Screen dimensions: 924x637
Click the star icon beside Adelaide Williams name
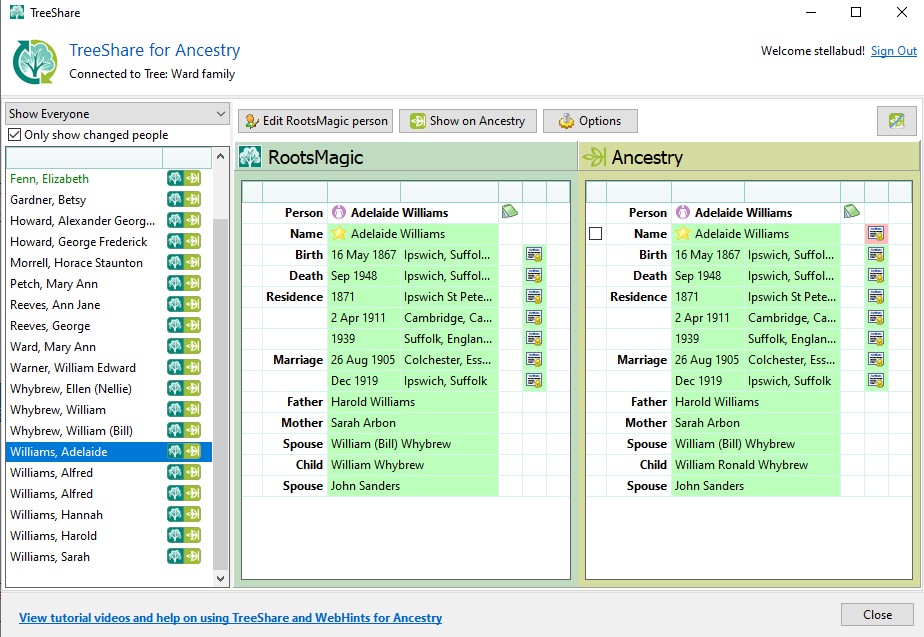point(340,233)
